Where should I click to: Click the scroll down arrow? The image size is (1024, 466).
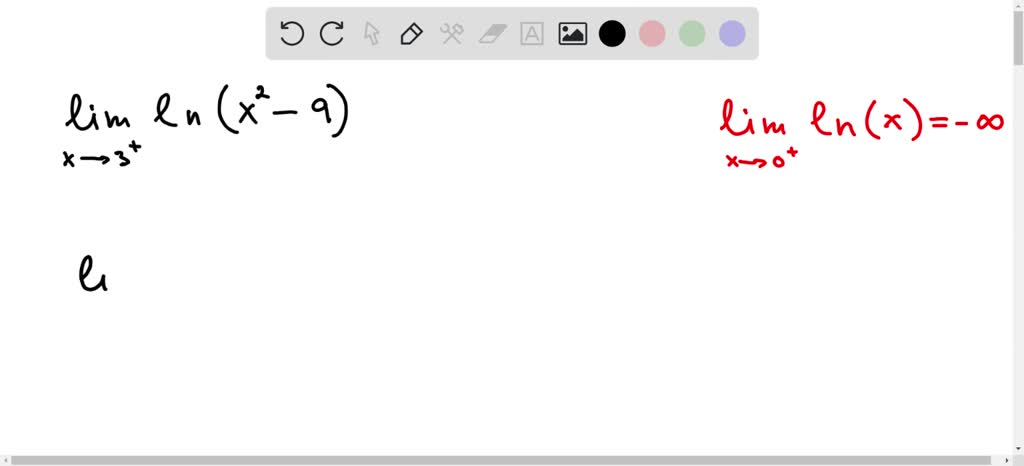coord(1019,450)
